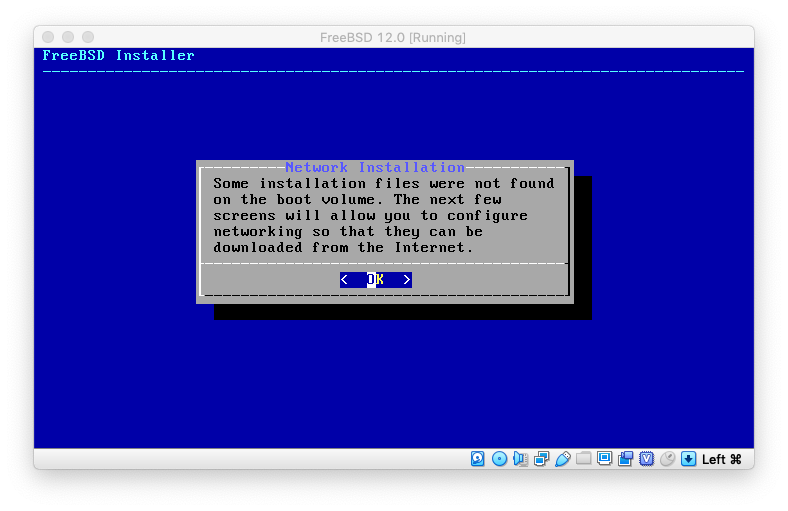Click the display settings monitor icon
The image size is (788, 511).
point(604,459)
